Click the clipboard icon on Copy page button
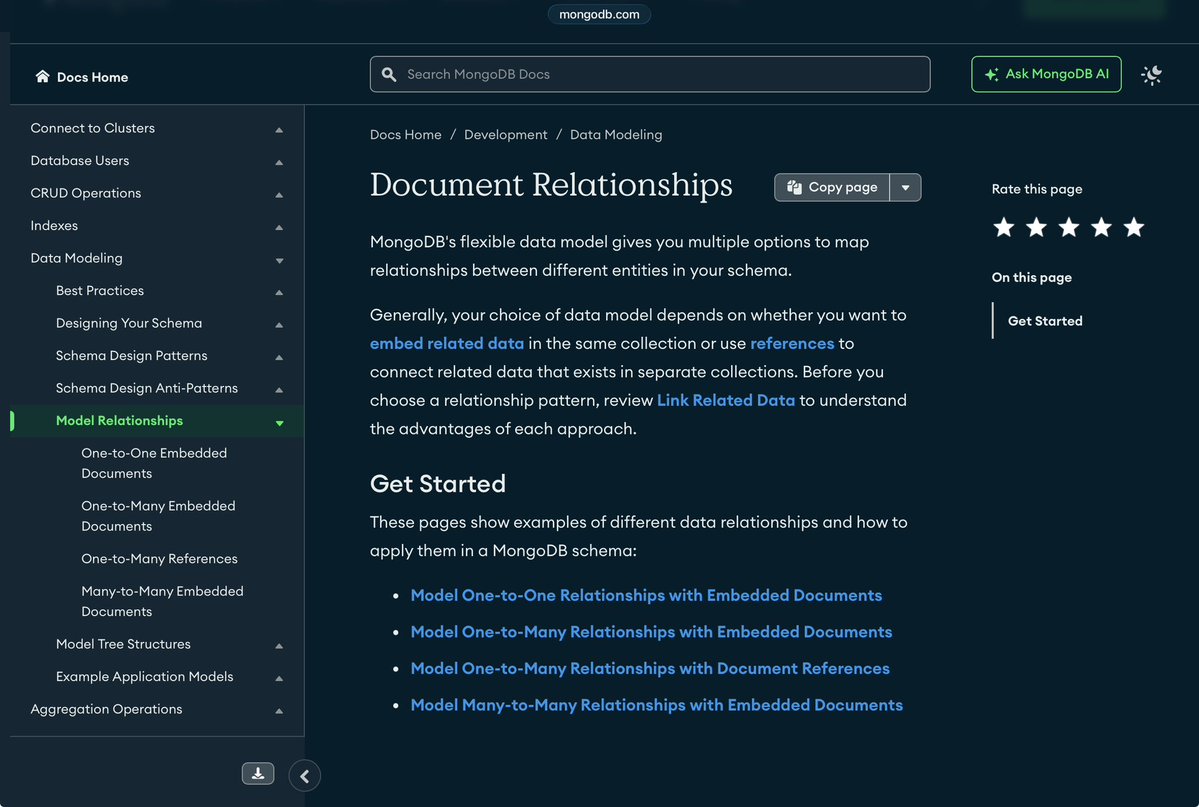Viewport: 1199px width, 807px height. point(793,186)
